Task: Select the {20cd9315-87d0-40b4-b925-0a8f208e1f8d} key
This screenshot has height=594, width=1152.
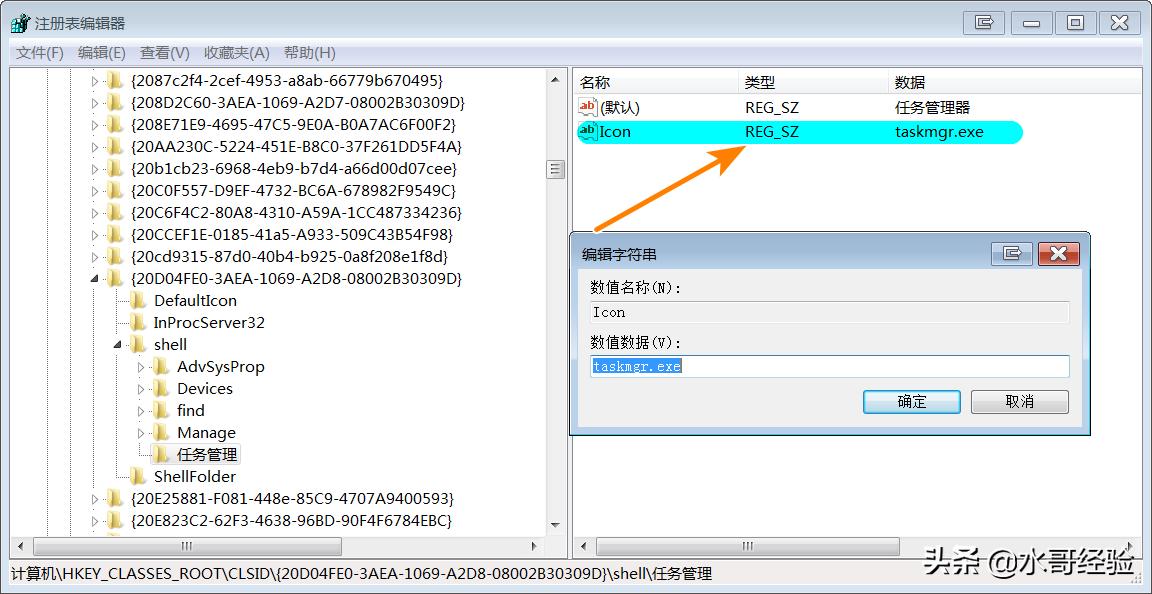Action: tap(289, 257)
